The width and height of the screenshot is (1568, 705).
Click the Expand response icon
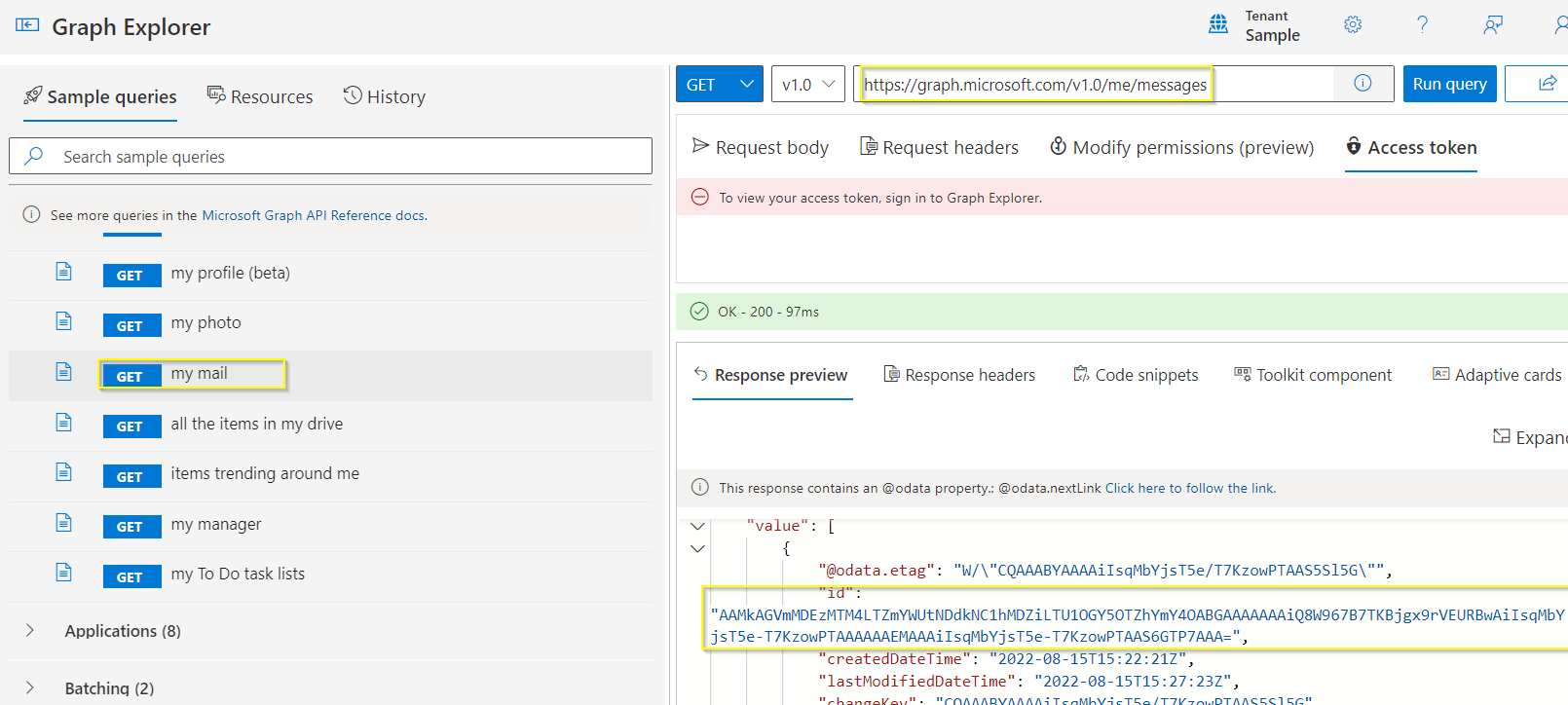[1502, 436]
